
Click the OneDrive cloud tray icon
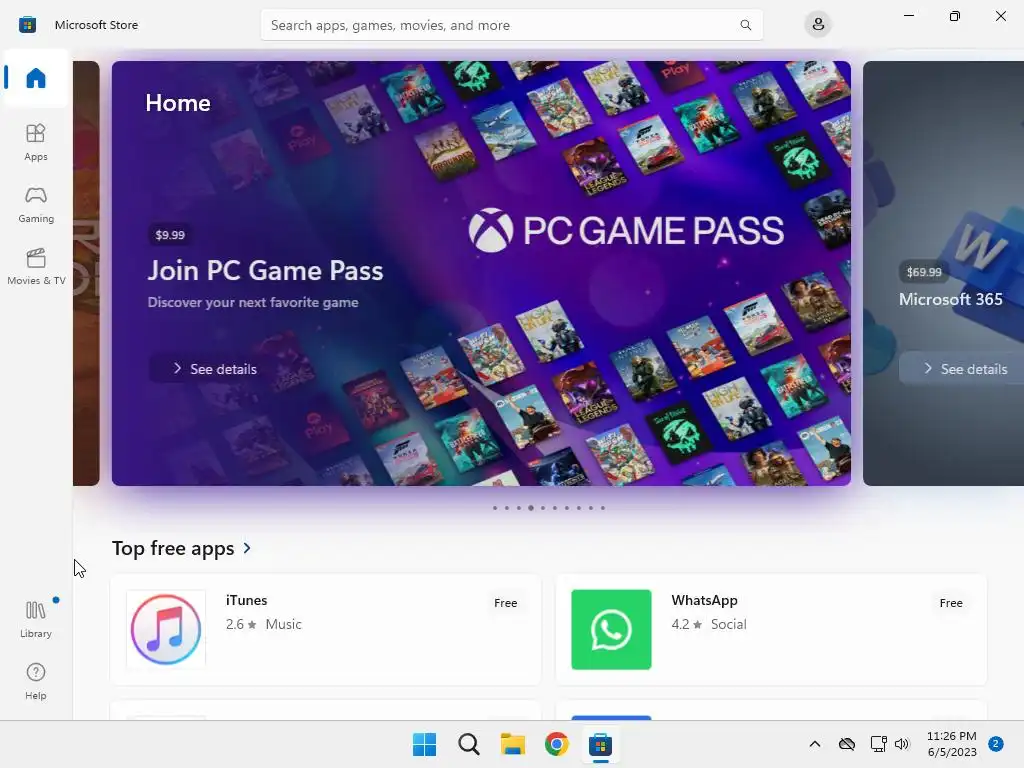[x=846, y=744]
